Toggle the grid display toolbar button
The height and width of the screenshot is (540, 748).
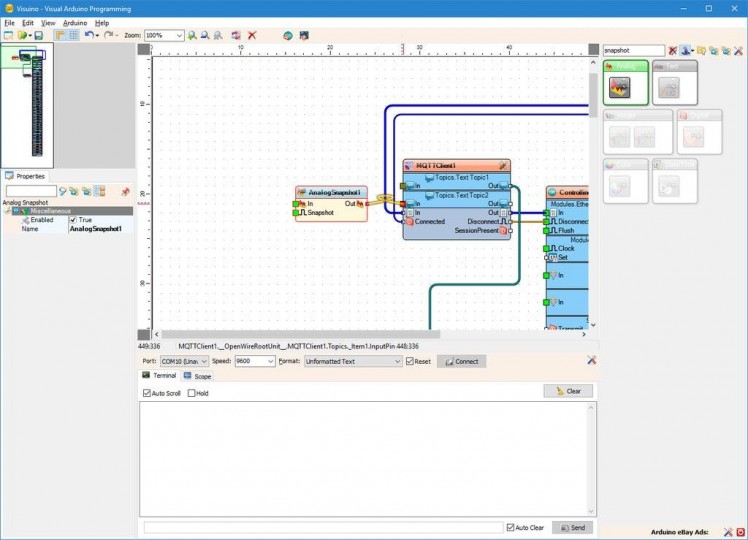[74, 35]
